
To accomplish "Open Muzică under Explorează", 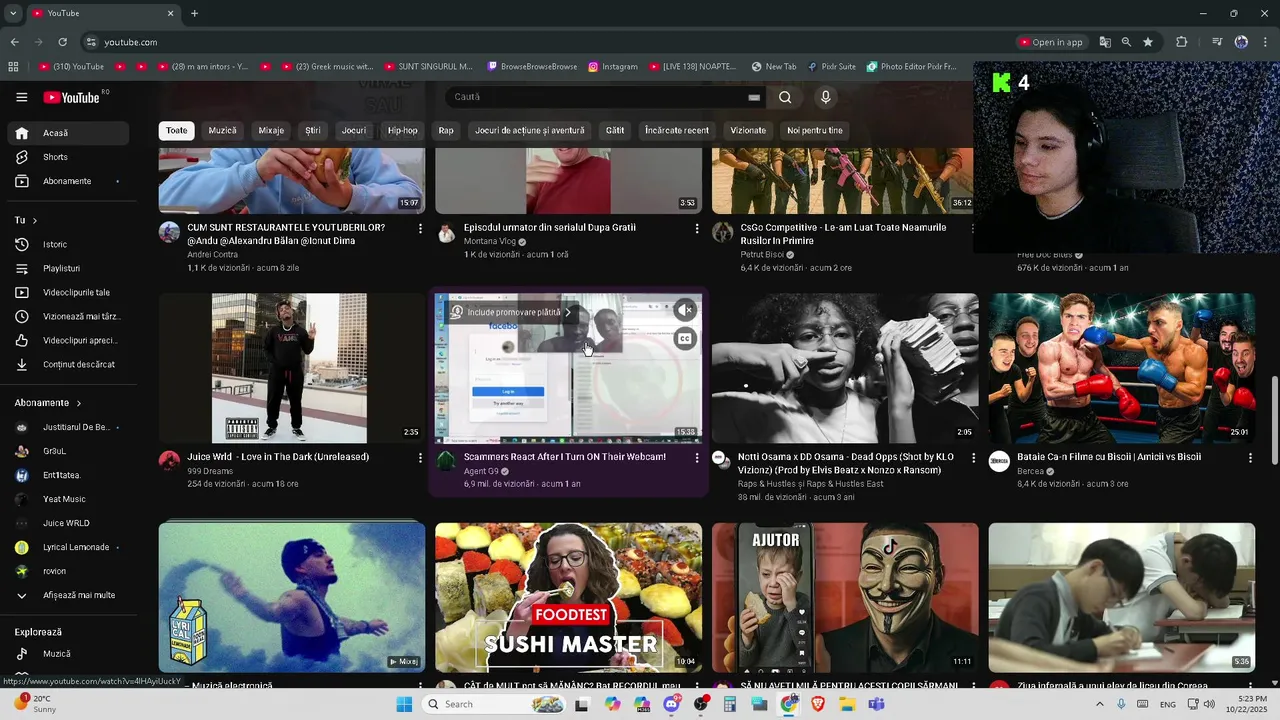I will point(68,653).
